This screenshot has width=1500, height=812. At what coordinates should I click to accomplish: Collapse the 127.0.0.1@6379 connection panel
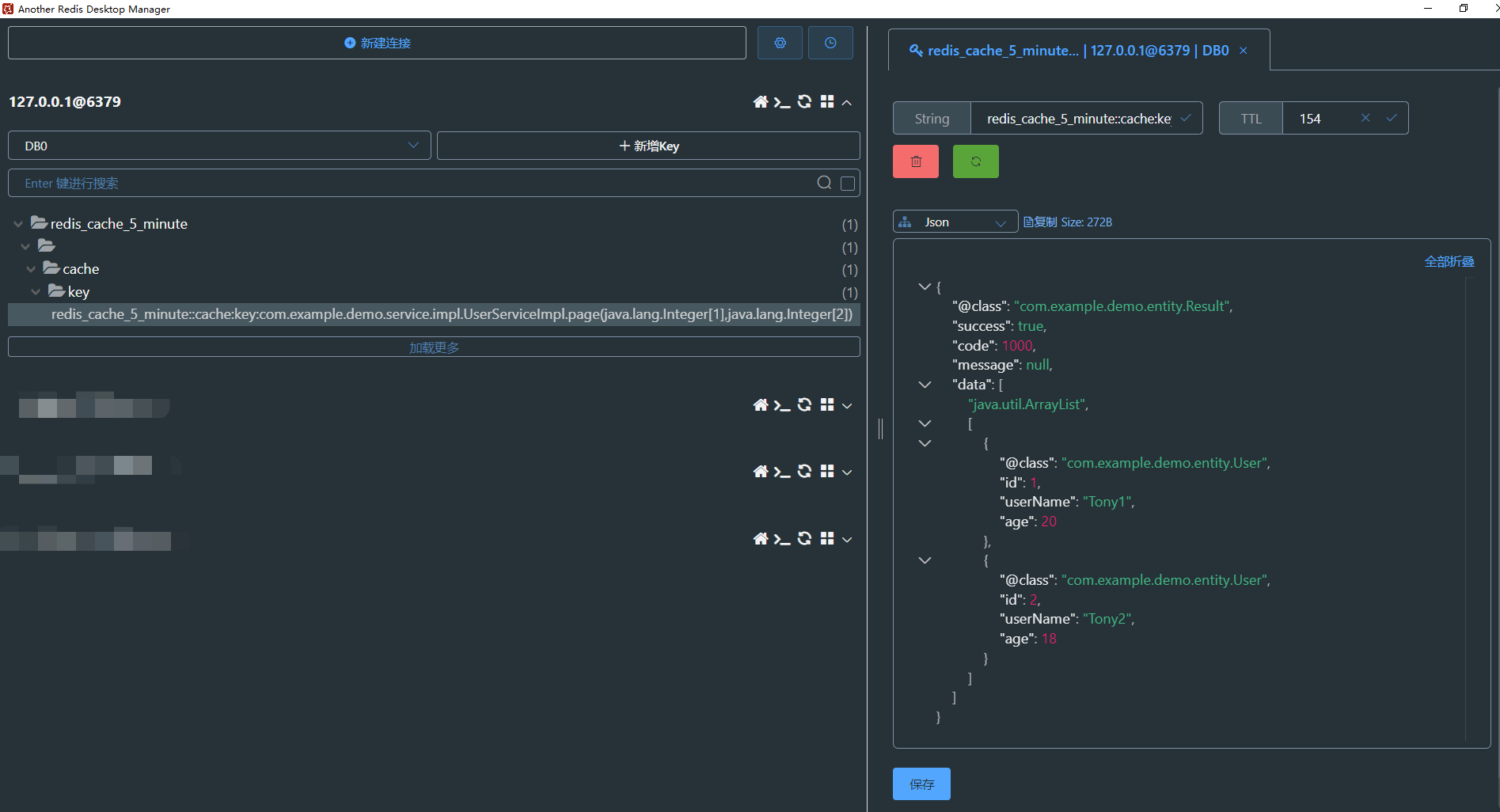pyautogui.click(x=847, y=103)
